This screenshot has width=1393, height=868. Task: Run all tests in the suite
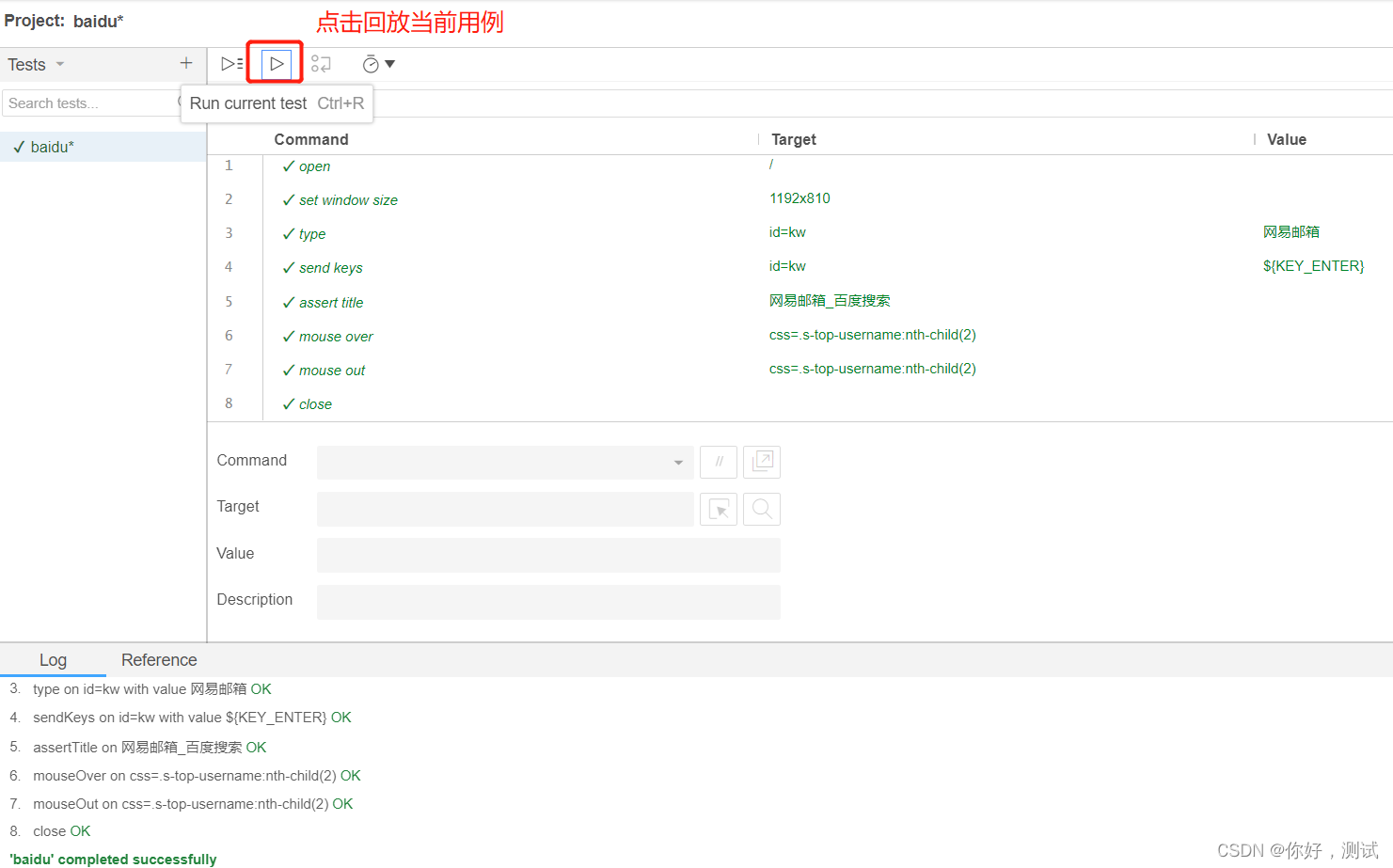pos(231,63)
